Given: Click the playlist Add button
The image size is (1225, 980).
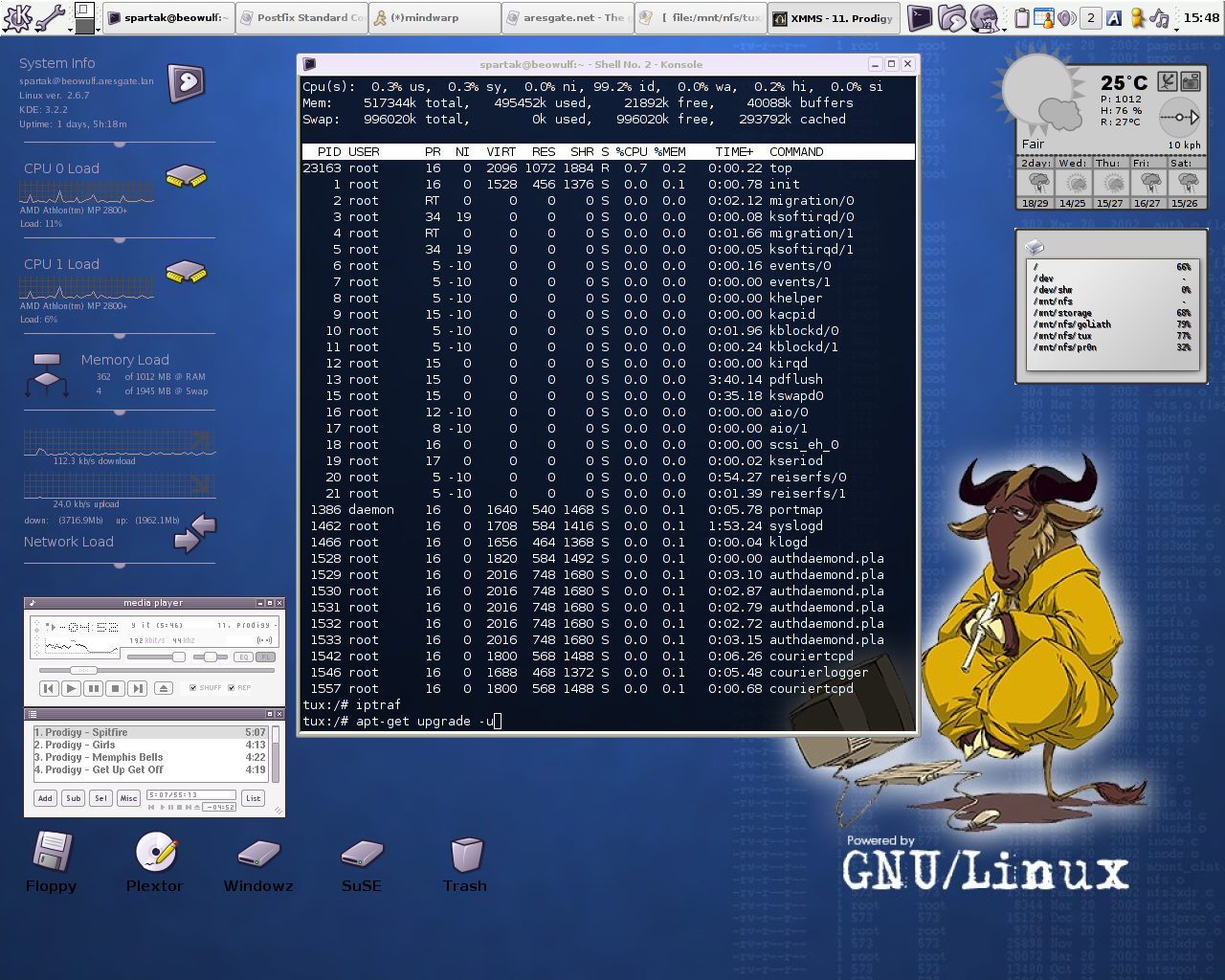Looking at the screenshot, I should pos(45,798).
